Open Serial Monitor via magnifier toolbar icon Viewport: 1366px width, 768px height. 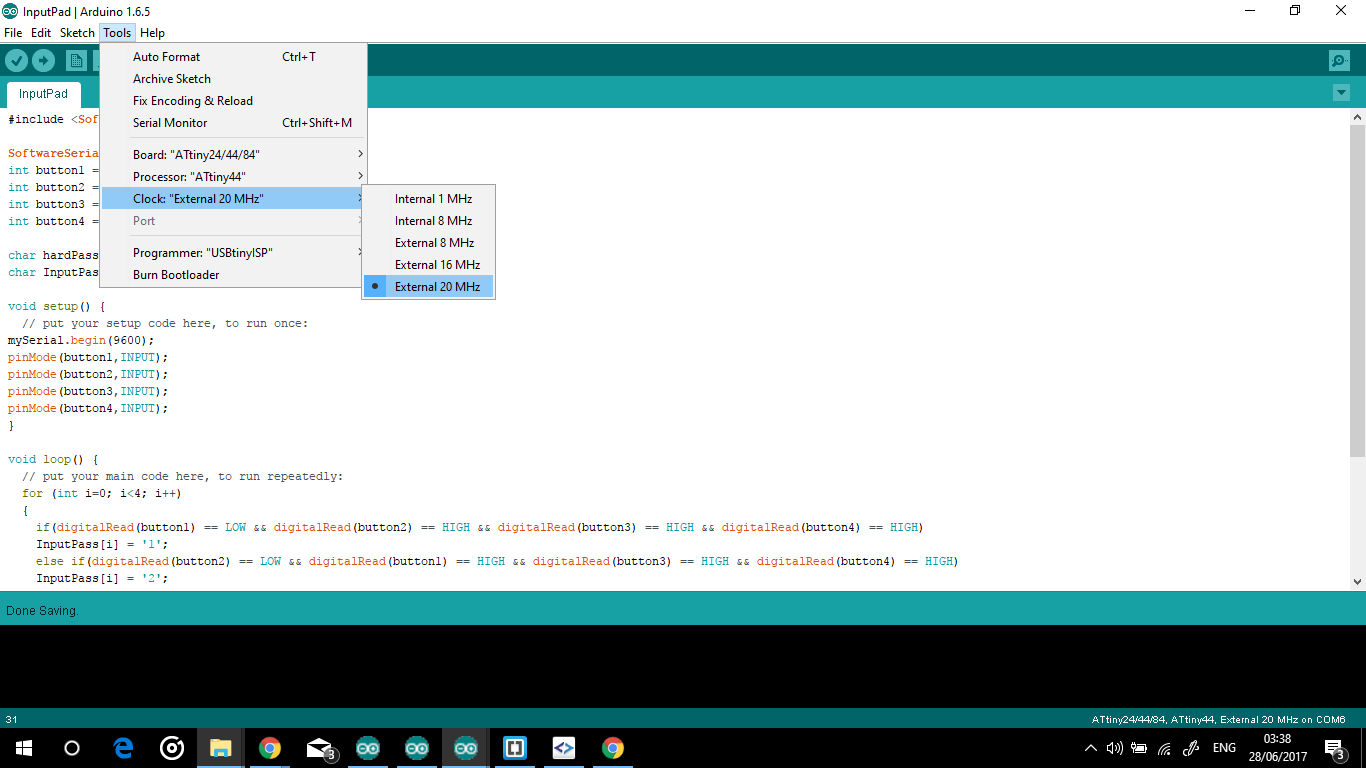[x=1339, y=61]
